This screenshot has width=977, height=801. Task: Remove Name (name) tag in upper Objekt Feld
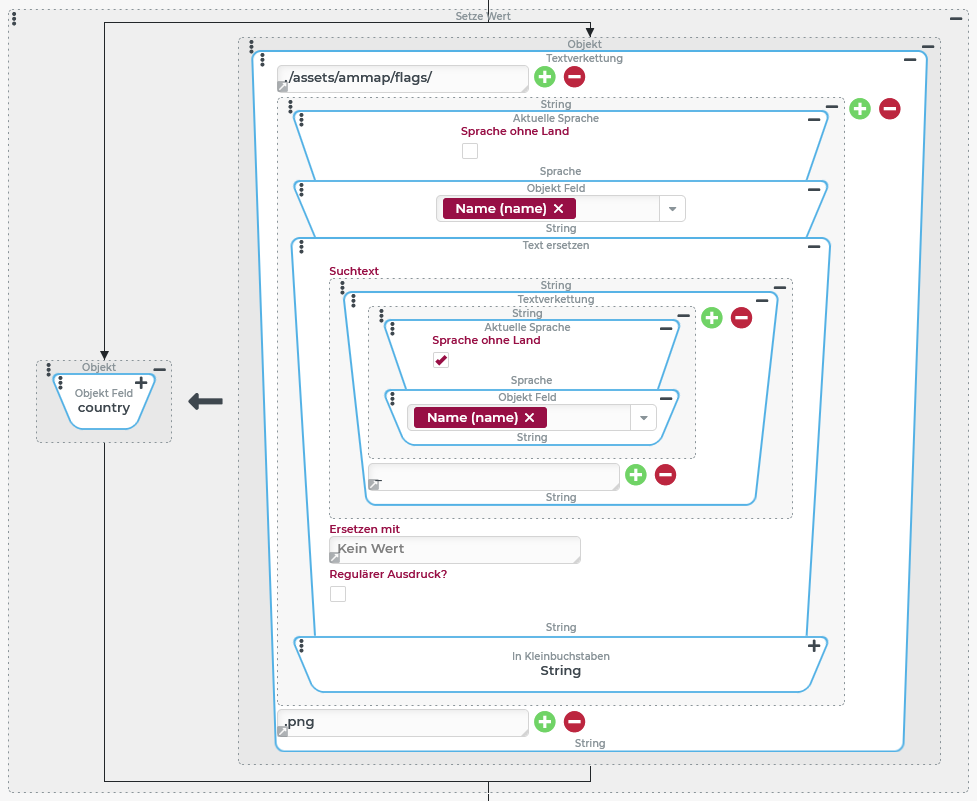click(558, 208)
